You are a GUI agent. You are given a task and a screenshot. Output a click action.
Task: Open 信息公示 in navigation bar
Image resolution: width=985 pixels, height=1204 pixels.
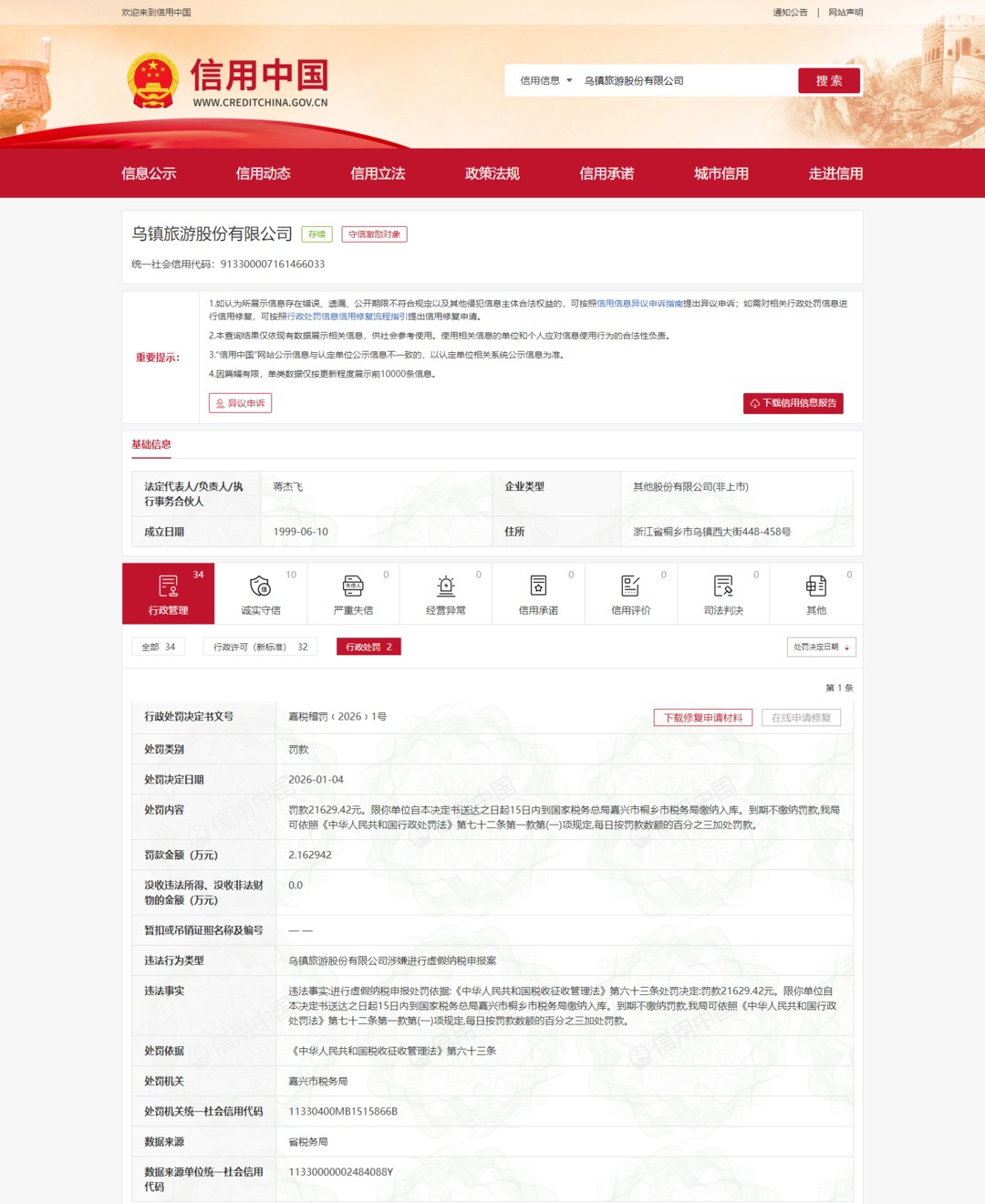point(149,173)
